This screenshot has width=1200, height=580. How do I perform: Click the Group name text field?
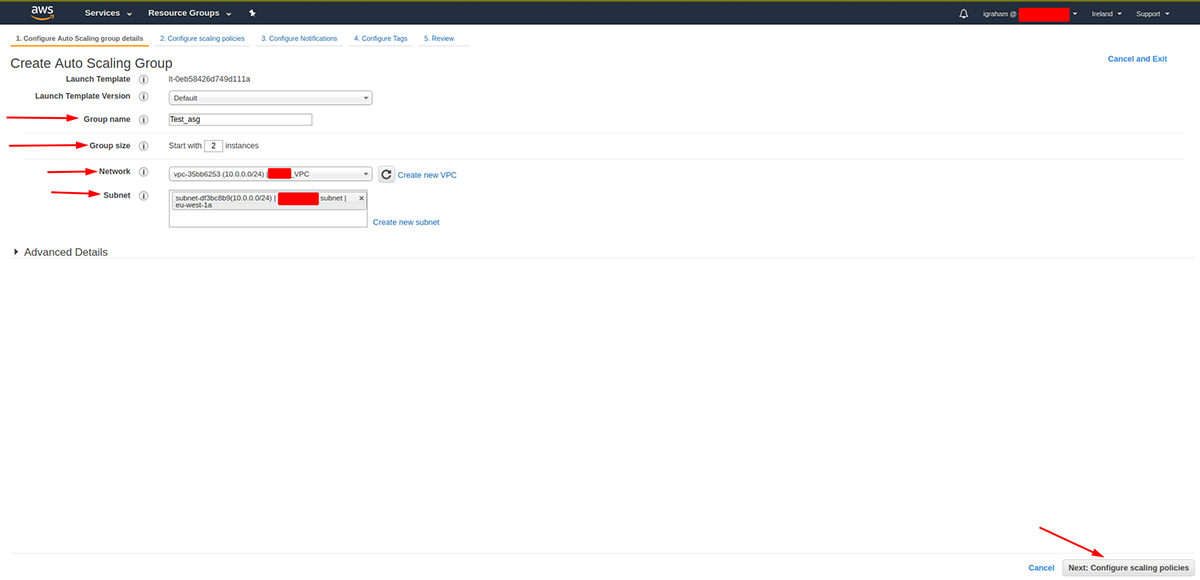(x=240, y=118)
